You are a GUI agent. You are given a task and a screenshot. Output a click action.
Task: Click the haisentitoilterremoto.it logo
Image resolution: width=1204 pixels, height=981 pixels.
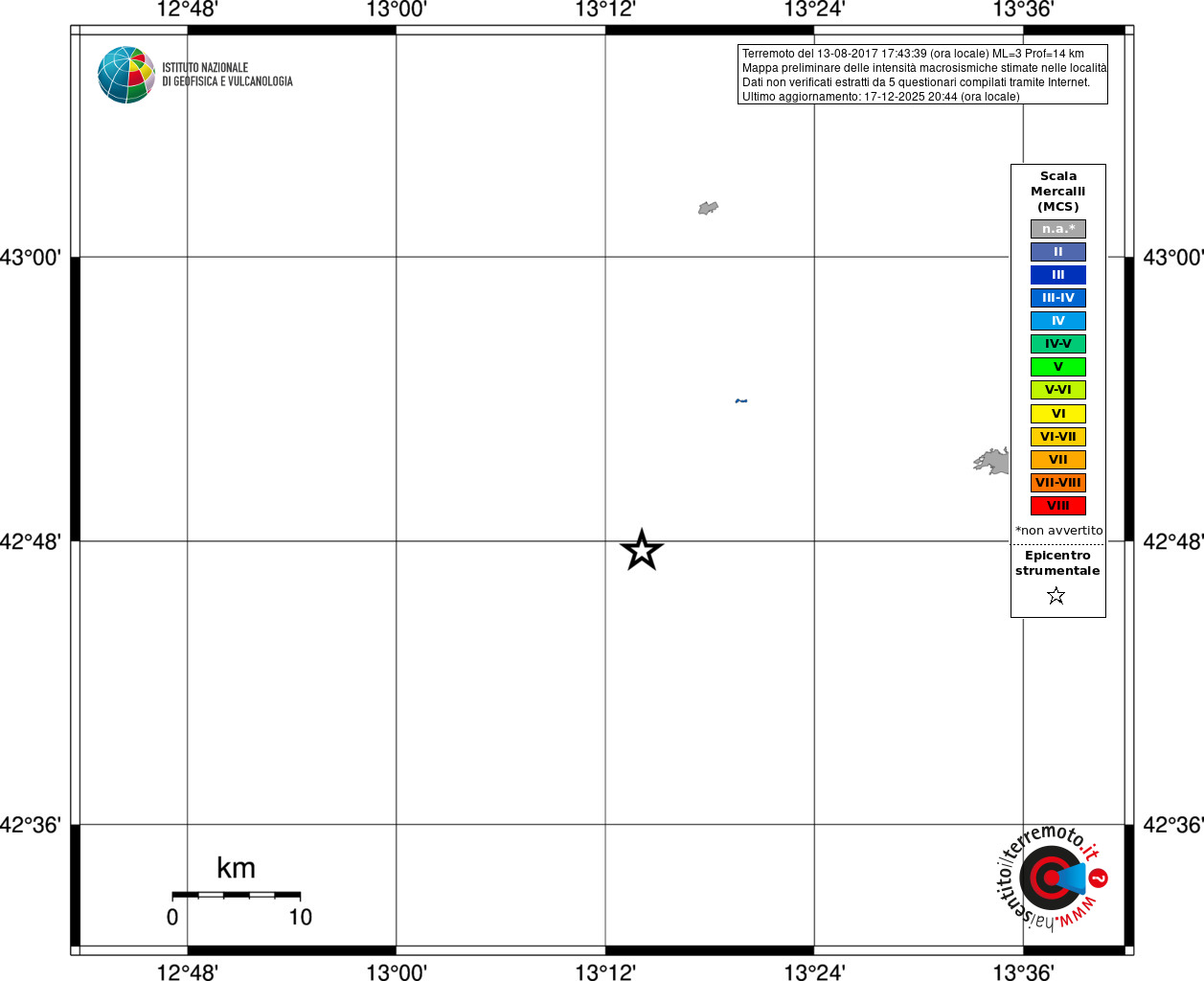point(1053,877)
